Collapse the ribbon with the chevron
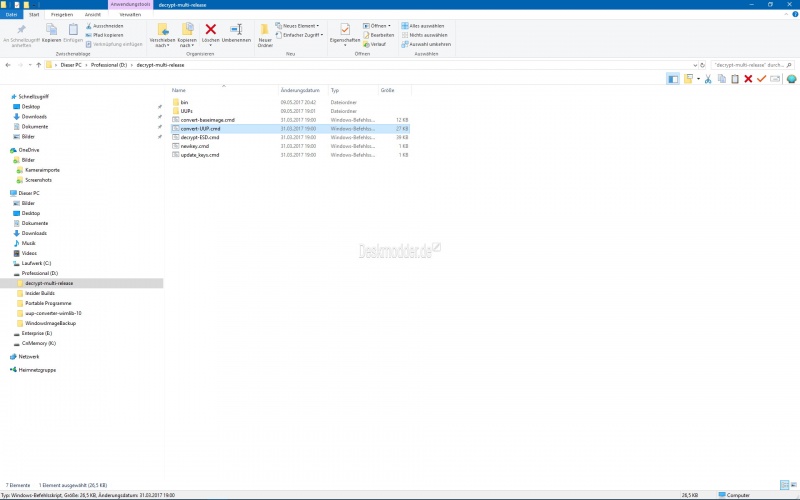This screenshot has width=800, height=500. tap(786, 14)
